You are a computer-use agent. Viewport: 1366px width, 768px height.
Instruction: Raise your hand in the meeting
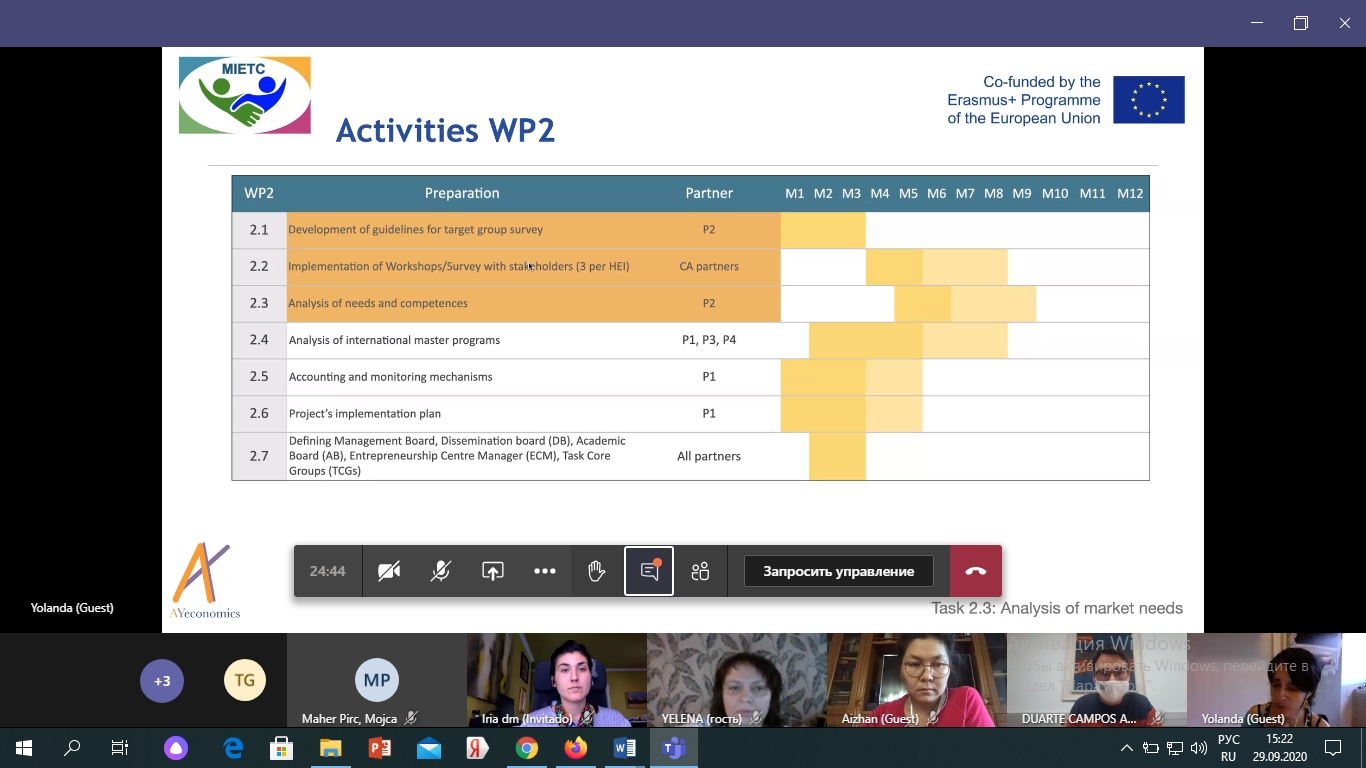pyautogui.click(x=597, y=571)
